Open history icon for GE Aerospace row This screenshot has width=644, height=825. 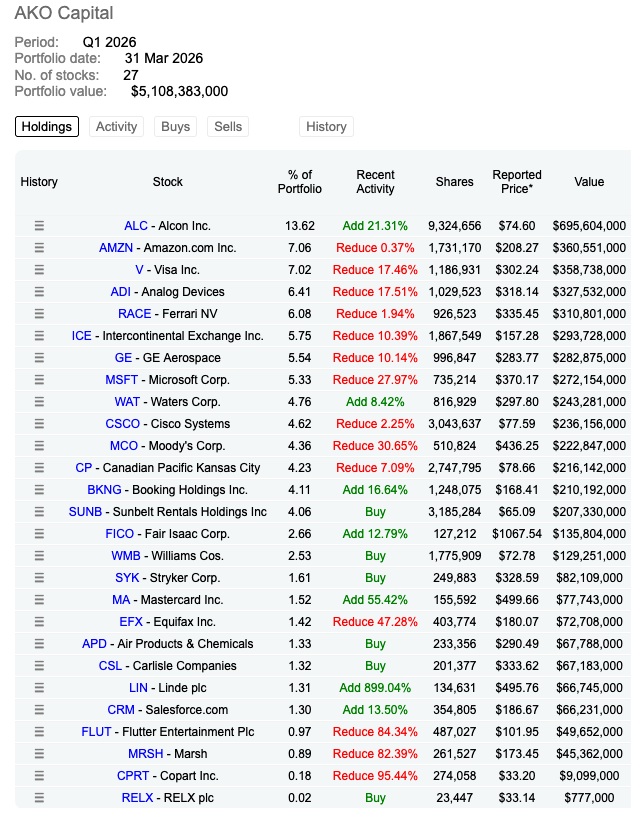39,358
